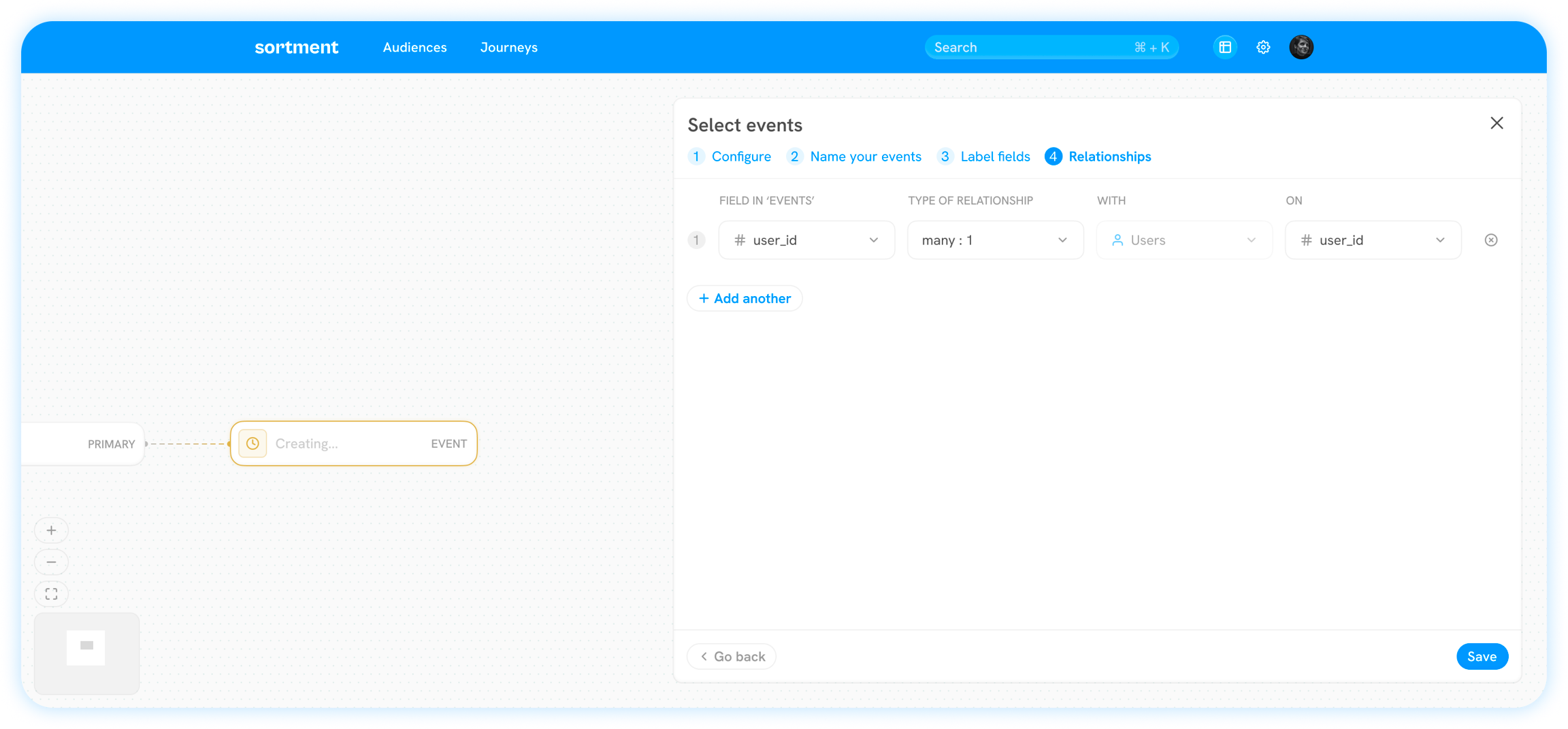Image resolution: width=1568 pixels, height=729 pixels.
Task: Remove relationship row with circled X icon
Action: tap(1490, 240)
